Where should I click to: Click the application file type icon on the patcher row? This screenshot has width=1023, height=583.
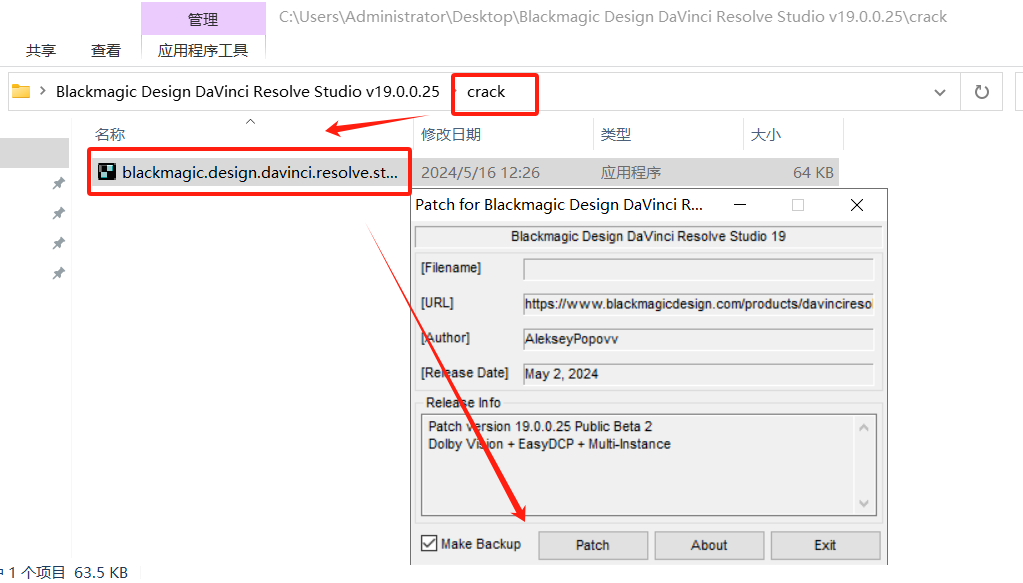107,171
